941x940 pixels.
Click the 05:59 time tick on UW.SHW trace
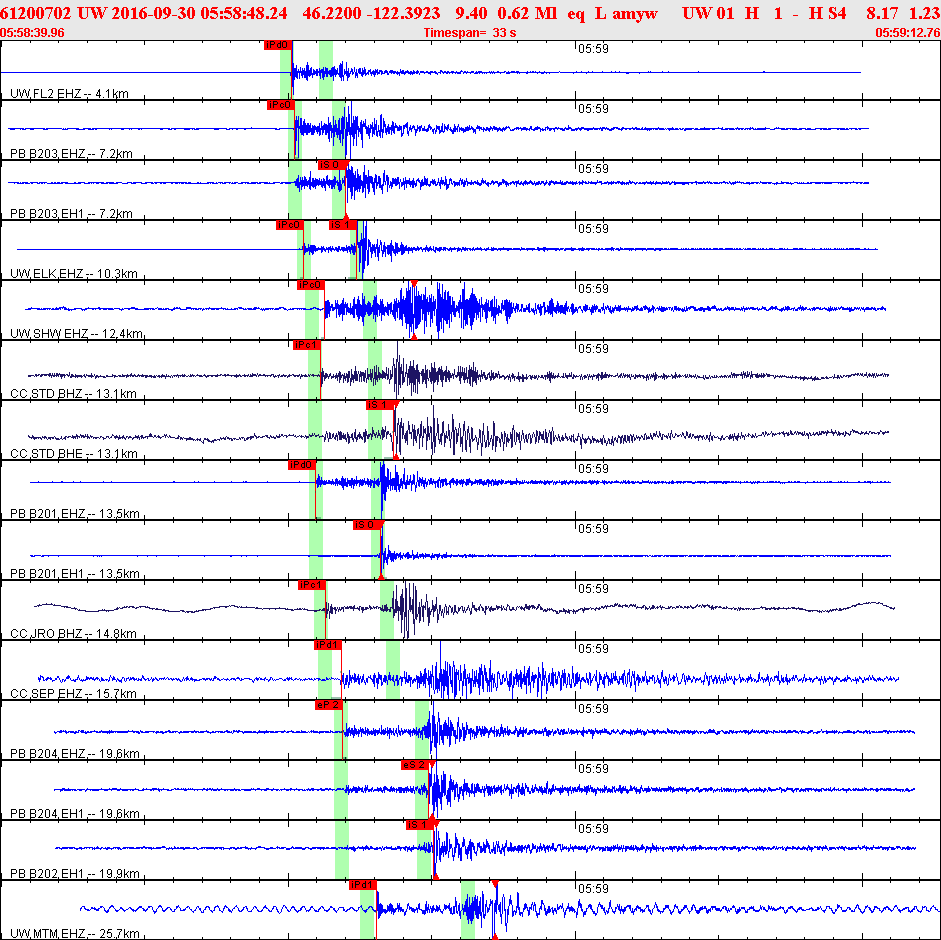(593, 289)
